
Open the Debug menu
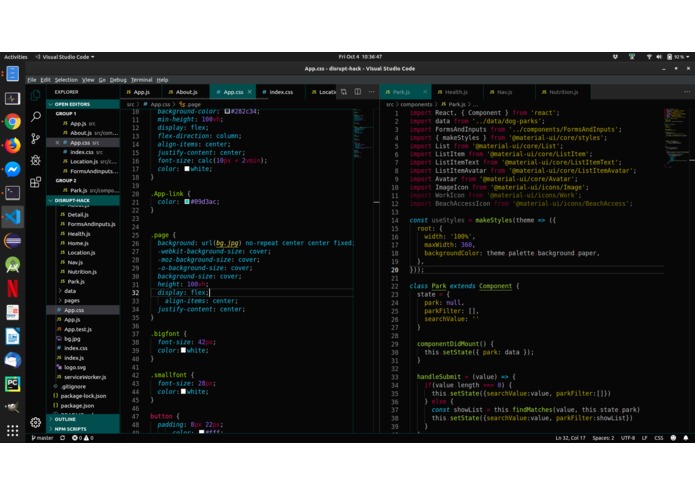pos(118,80)
